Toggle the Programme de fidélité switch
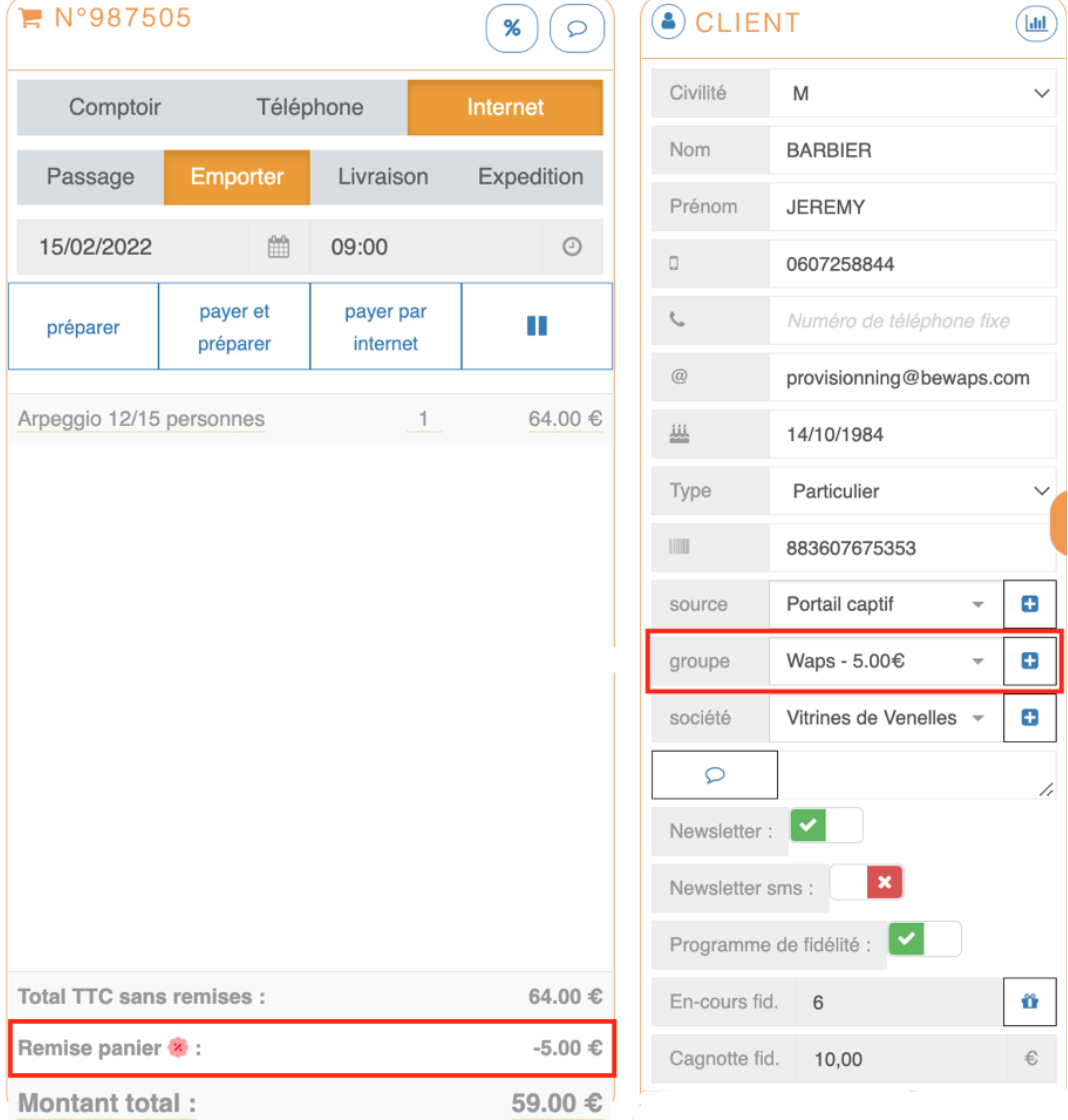 click(x=924, y=940)
